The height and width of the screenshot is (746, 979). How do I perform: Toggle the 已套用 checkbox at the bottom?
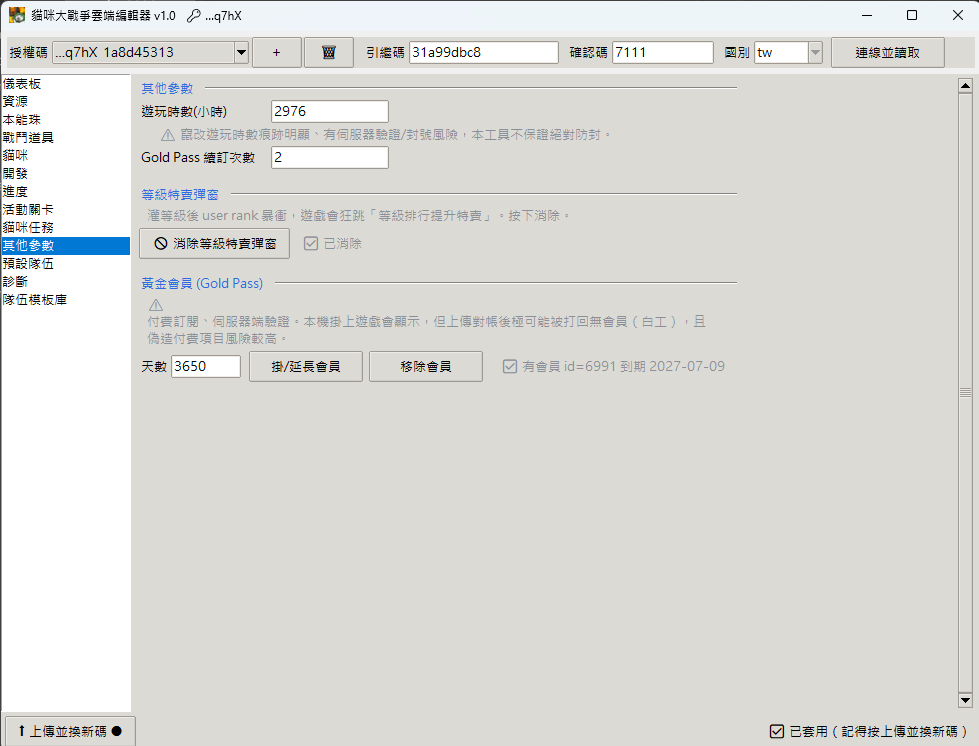click(777, 731)
